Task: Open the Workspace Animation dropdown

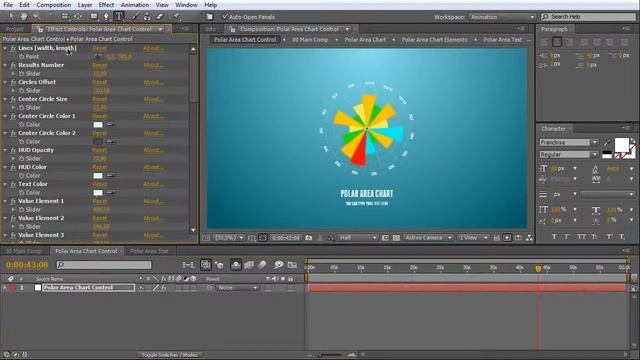Action: 502,17
